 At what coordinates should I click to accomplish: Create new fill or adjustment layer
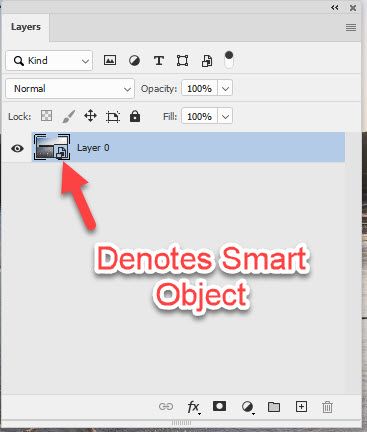[247, 407]
